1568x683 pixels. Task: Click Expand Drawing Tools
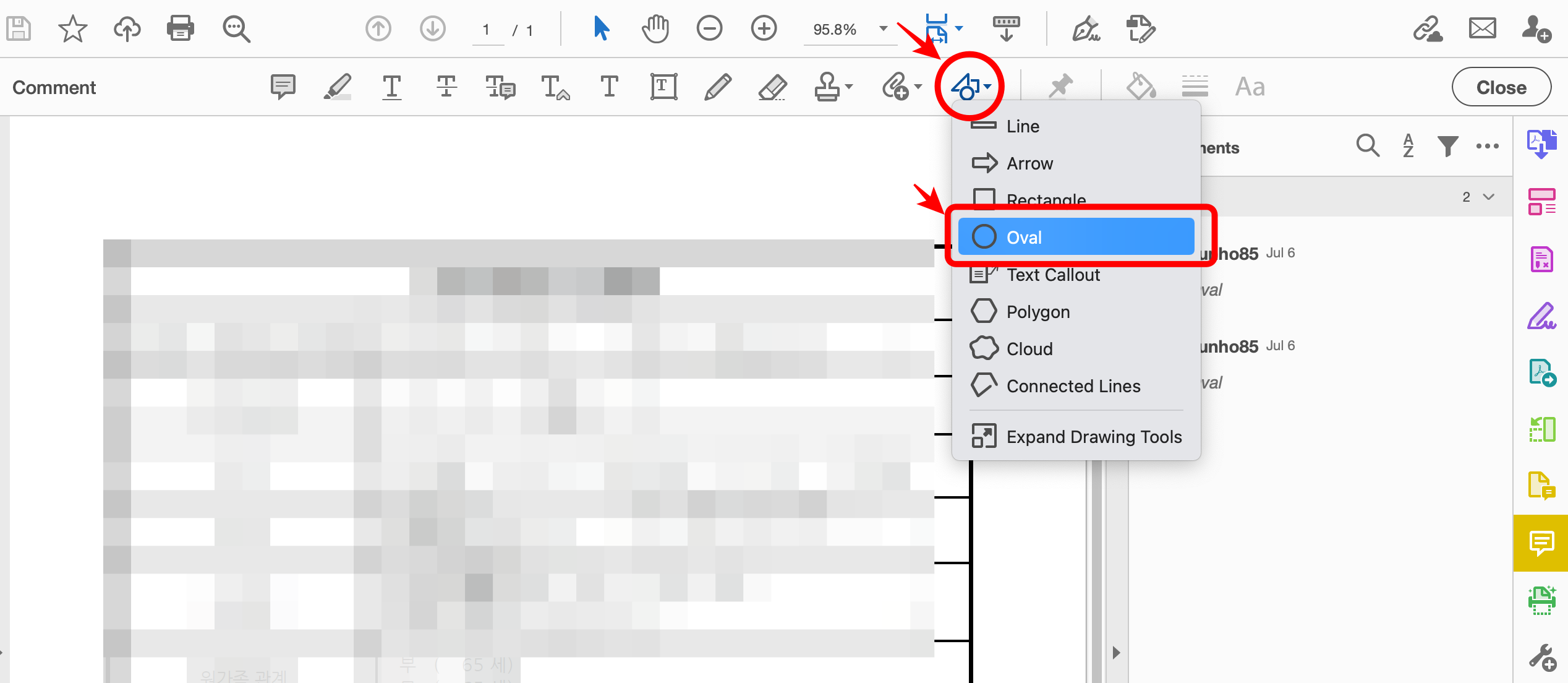pos(1093,436)
